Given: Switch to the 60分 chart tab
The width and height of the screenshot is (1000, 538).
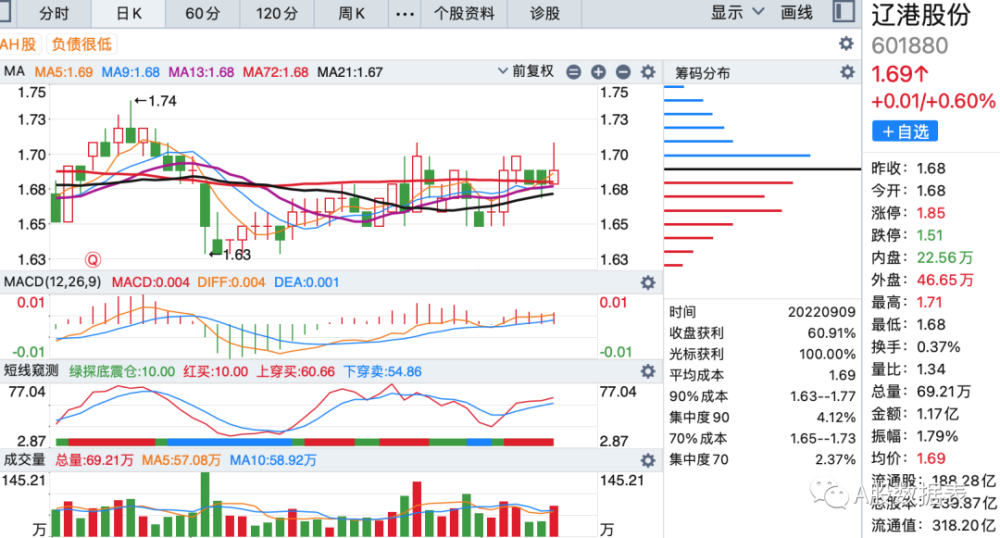Looking at the screenshot, I should tap(203, 13).
